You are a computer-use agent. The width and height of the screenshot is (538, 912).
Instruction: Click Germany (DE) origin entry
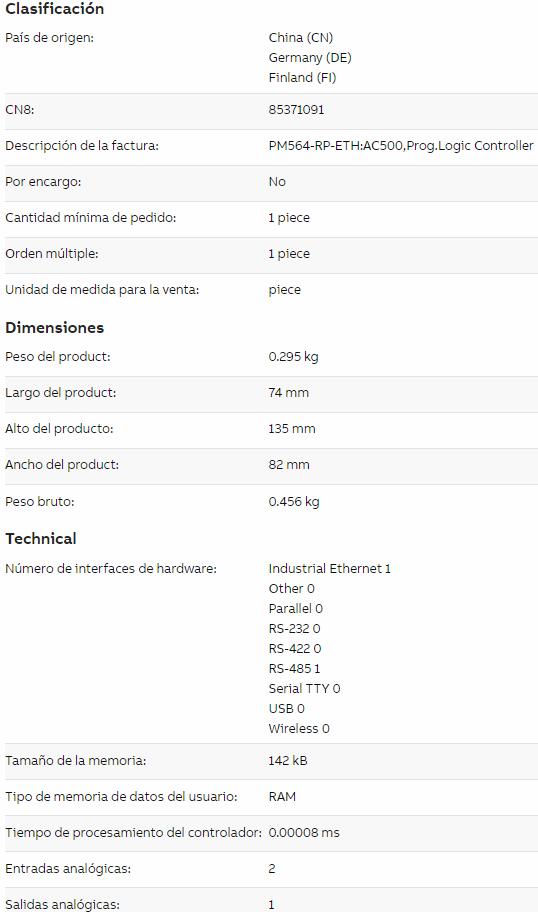(x=310, y=58)
